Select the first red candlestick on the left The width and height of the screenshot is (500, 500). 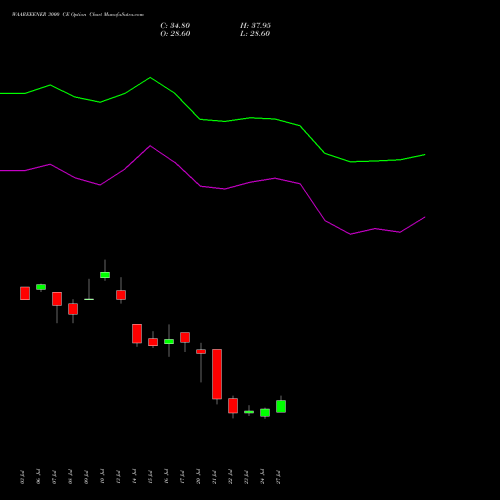click(25, 293)
